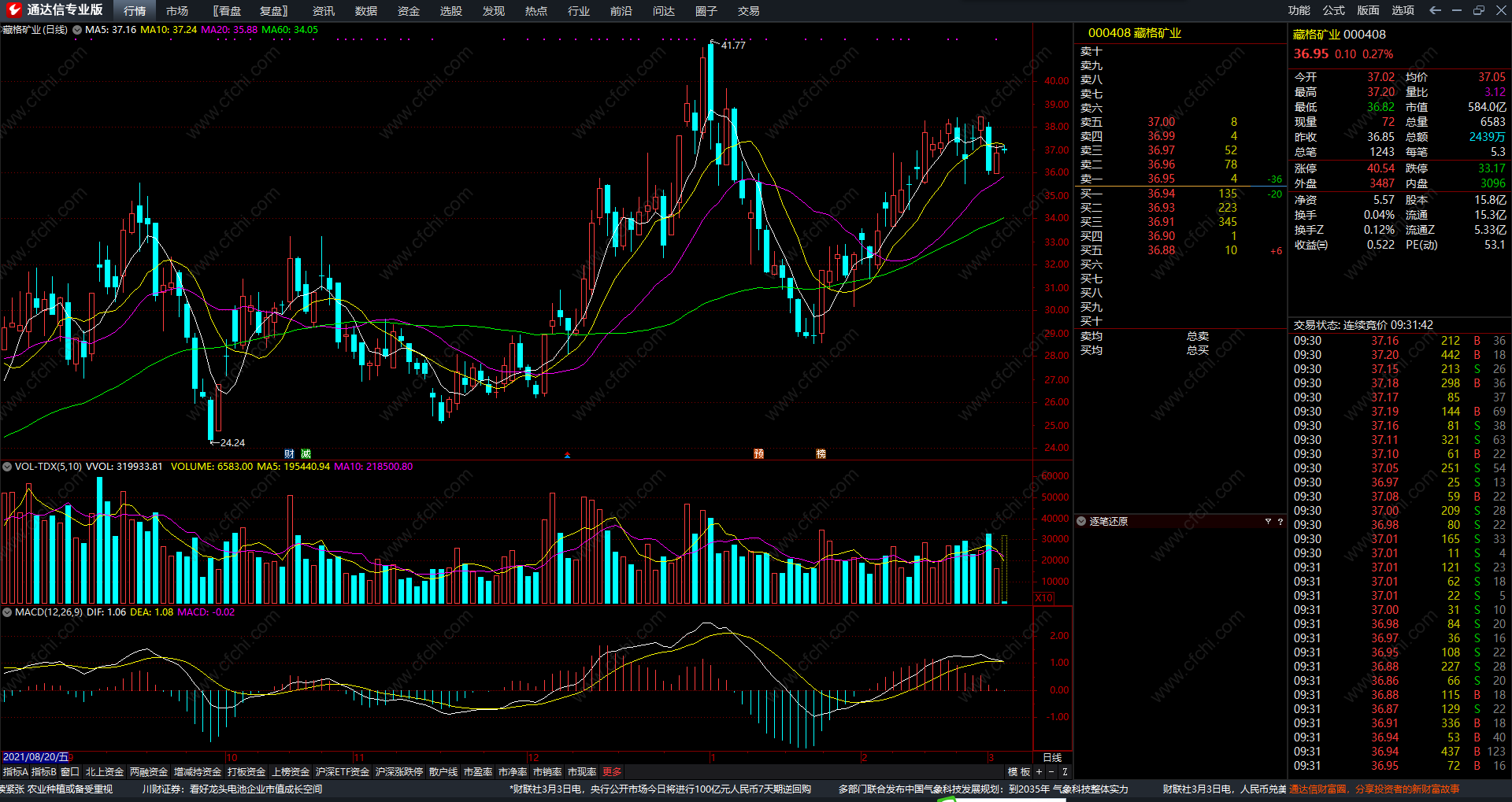This screenshot has height=802, width=1512.
Task: Select the 市净率 indicator tab
Action: (x=513, y=772)
